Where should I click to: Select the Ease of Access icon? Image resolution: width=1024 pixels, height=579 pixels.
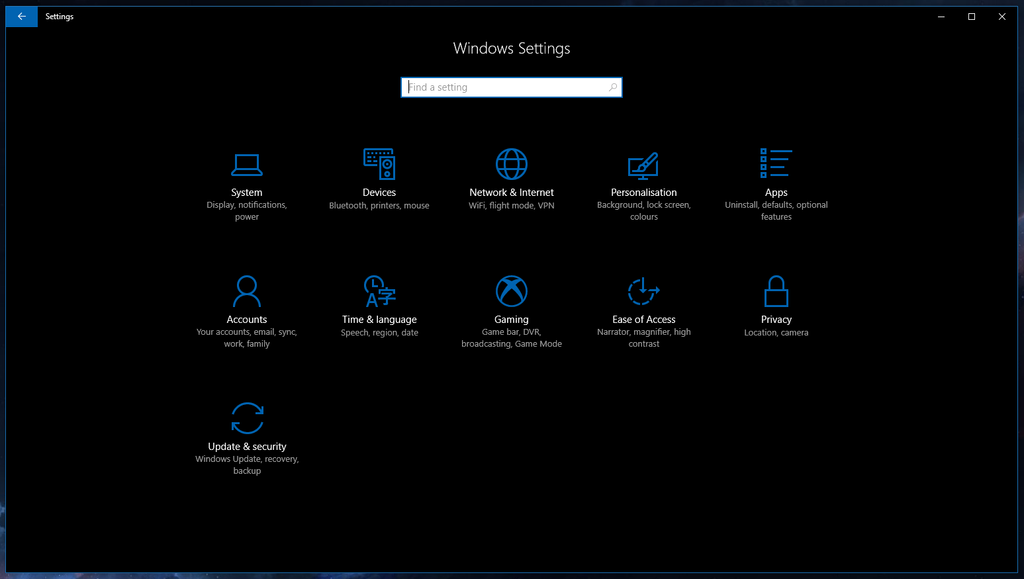(x=643, y=291)
